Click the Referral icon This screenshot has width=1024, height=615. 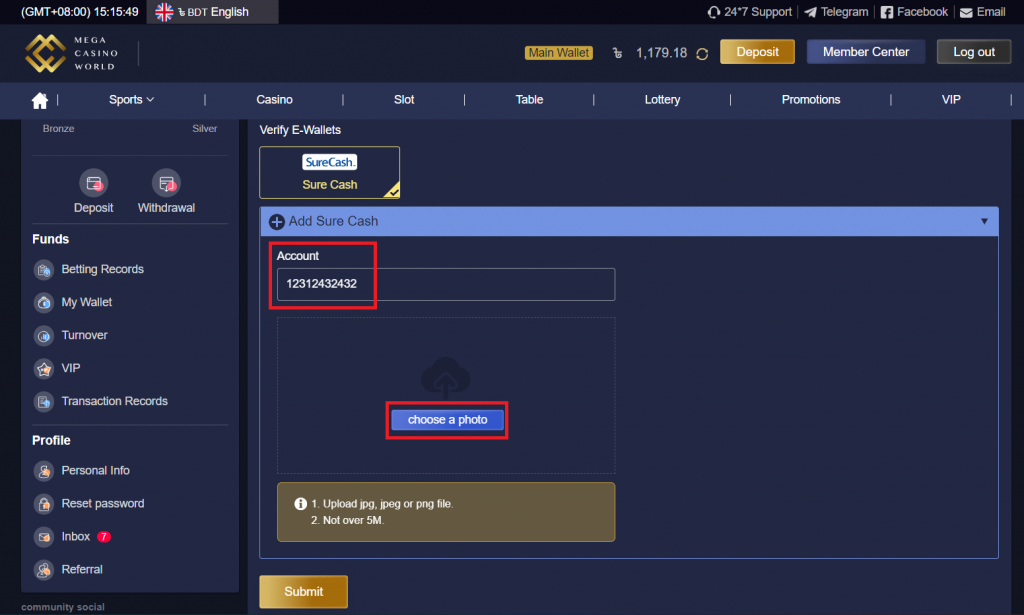click(x=44, y=570)
